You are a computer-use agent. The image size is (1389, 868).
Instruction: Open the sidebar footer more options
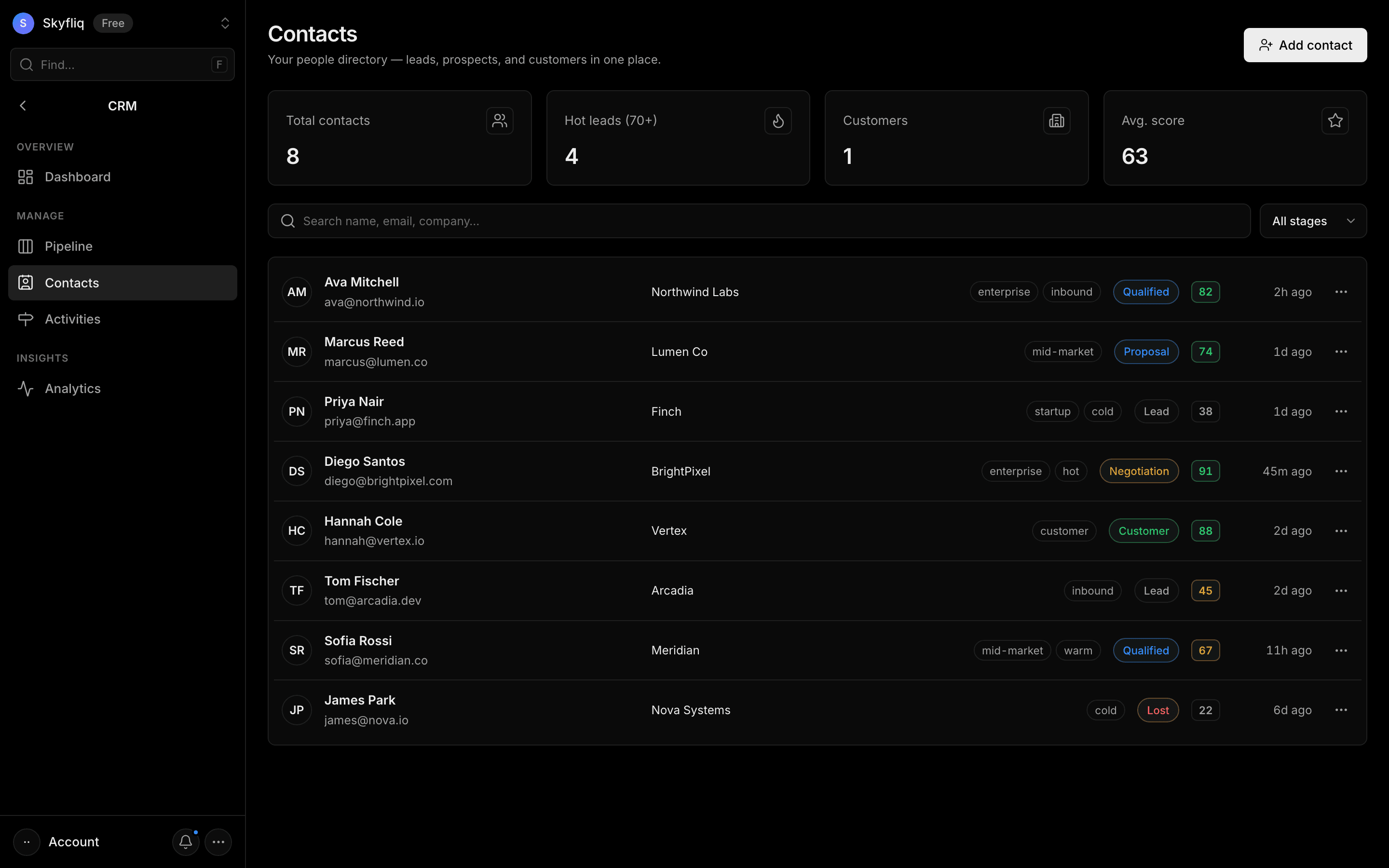[218, 841]
